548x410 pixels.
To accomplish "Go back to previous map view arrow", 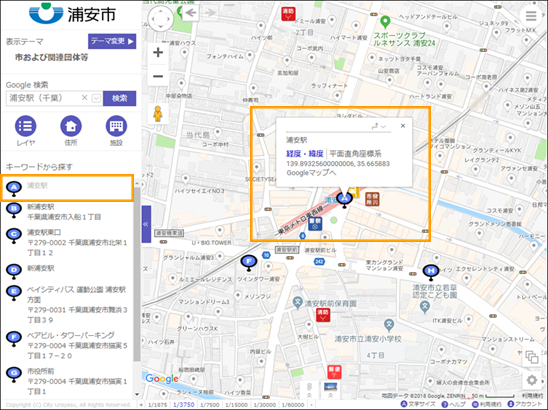I will (191, 13).
